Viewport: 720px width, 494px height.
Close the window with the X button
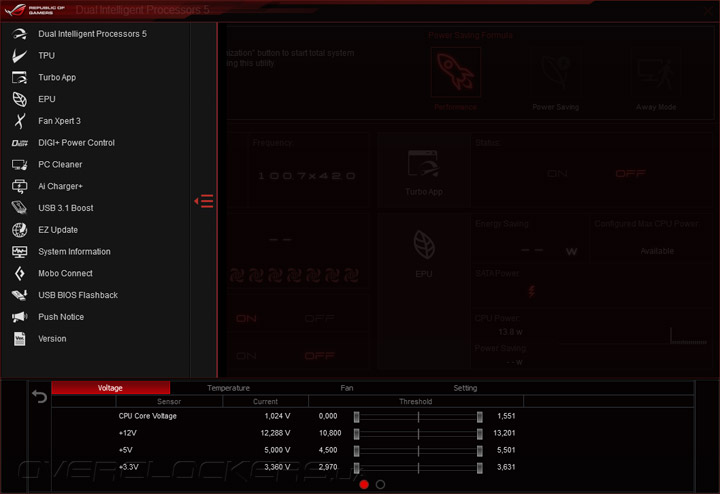click(708, 11)
